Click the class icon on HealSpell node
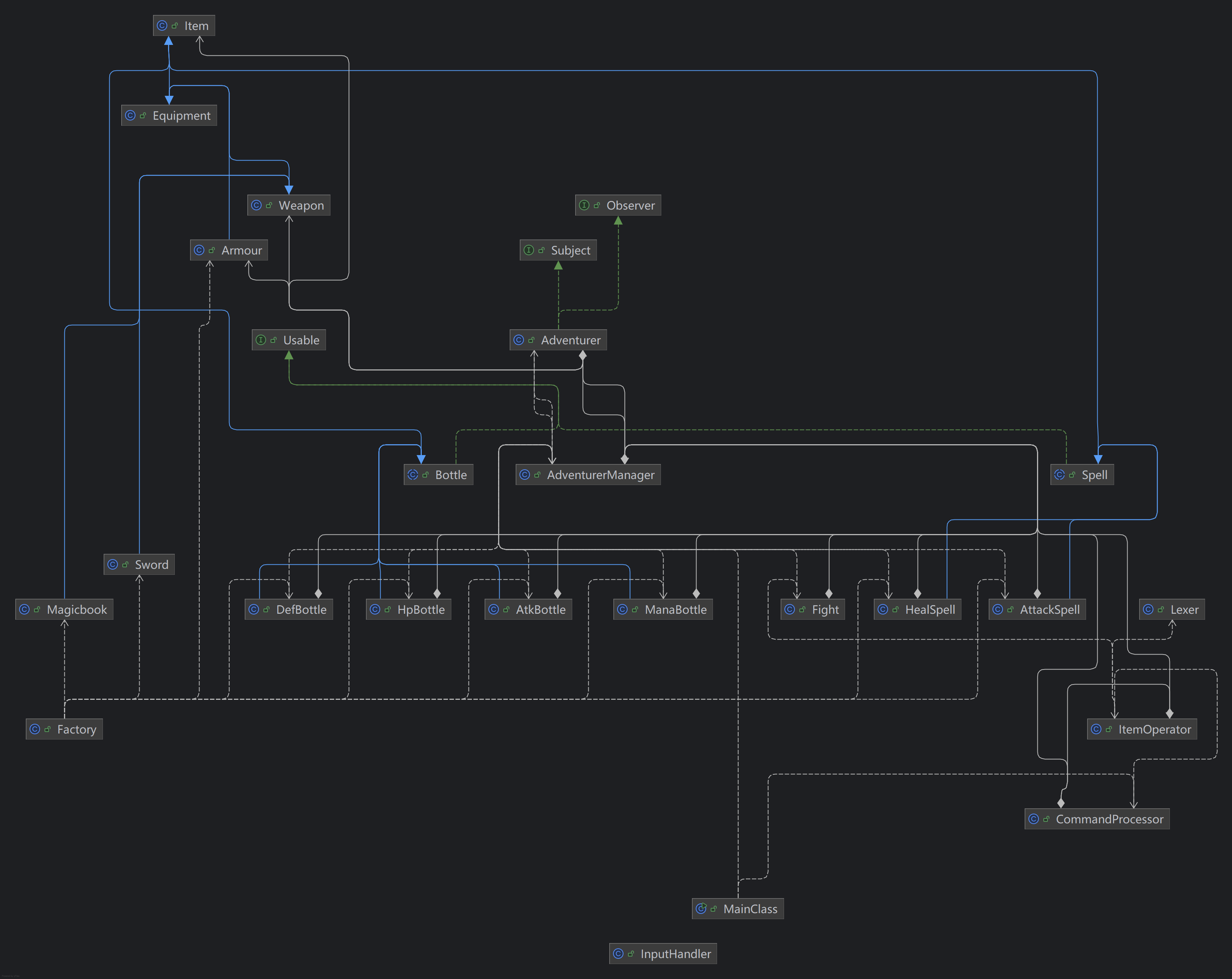 point(883,609)
